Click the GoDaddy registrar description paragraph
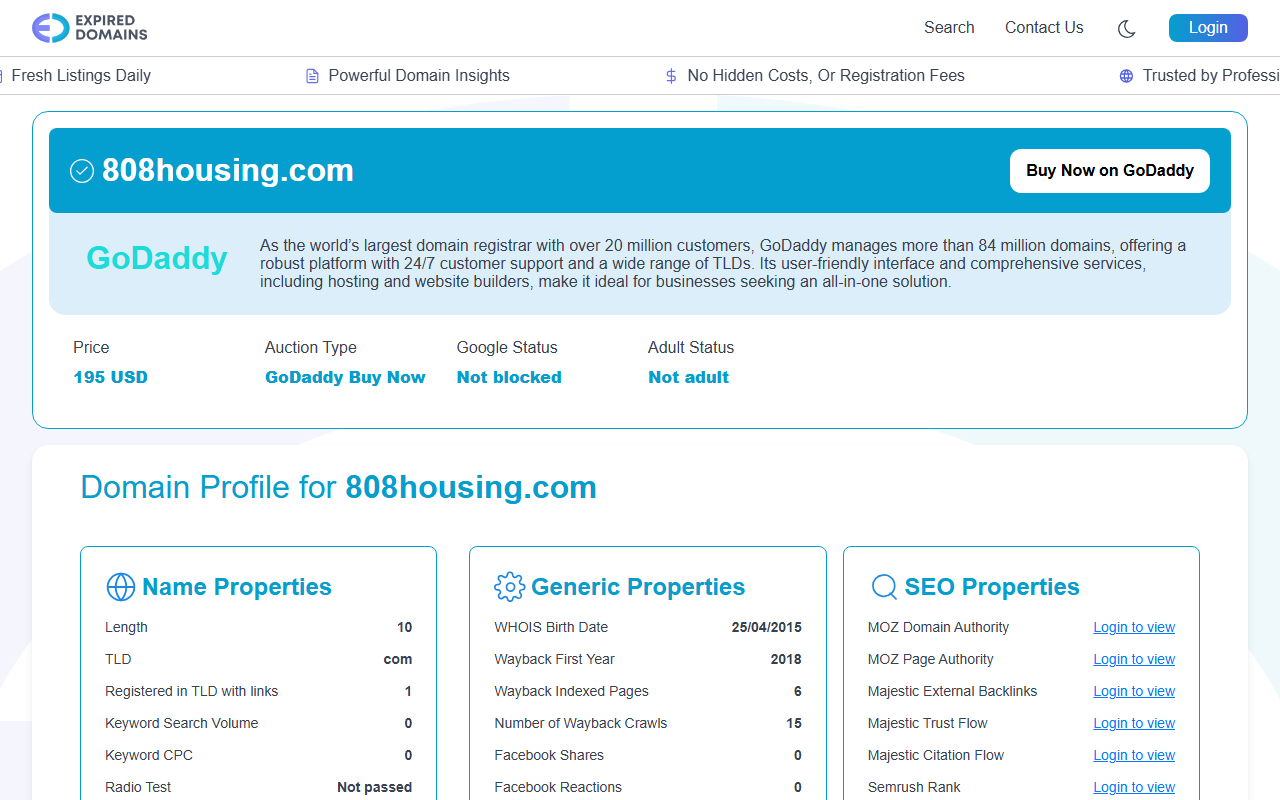 (724, 264)
